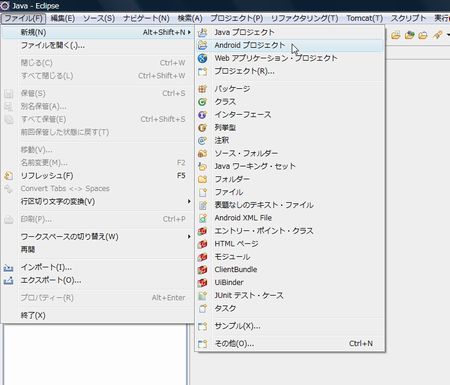Choose その他(O)... entry
Screen dimensions: 450x385
point(290,344)
